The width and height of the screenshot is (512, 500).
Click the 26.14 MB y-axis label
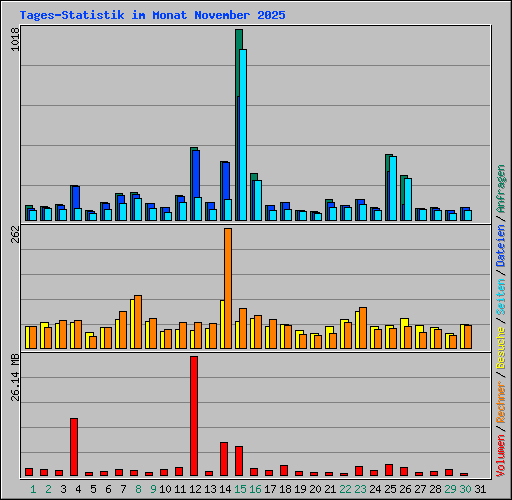pos(15,378)
